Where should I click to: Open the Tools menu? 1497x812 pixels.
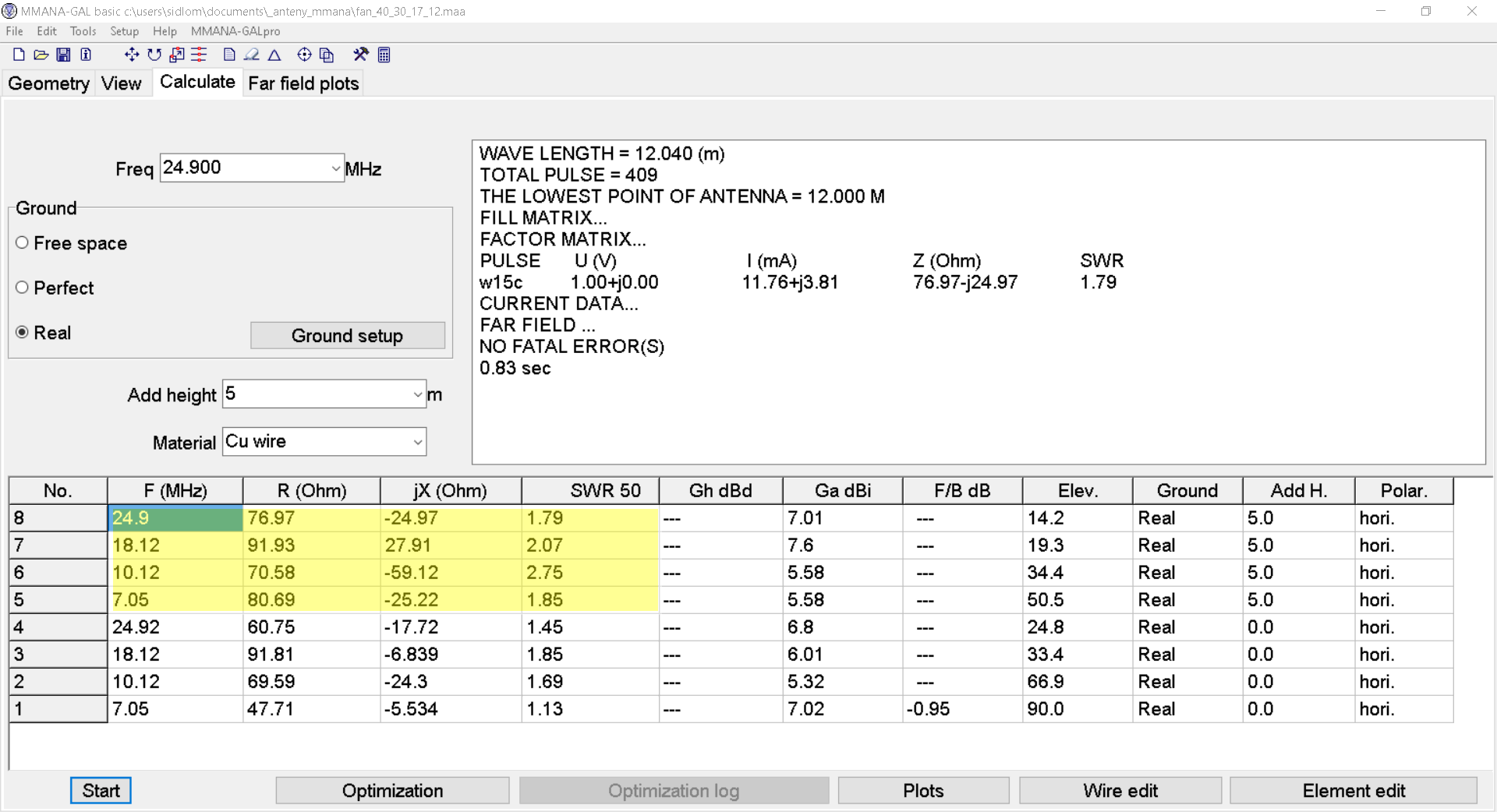coord(83,31)
